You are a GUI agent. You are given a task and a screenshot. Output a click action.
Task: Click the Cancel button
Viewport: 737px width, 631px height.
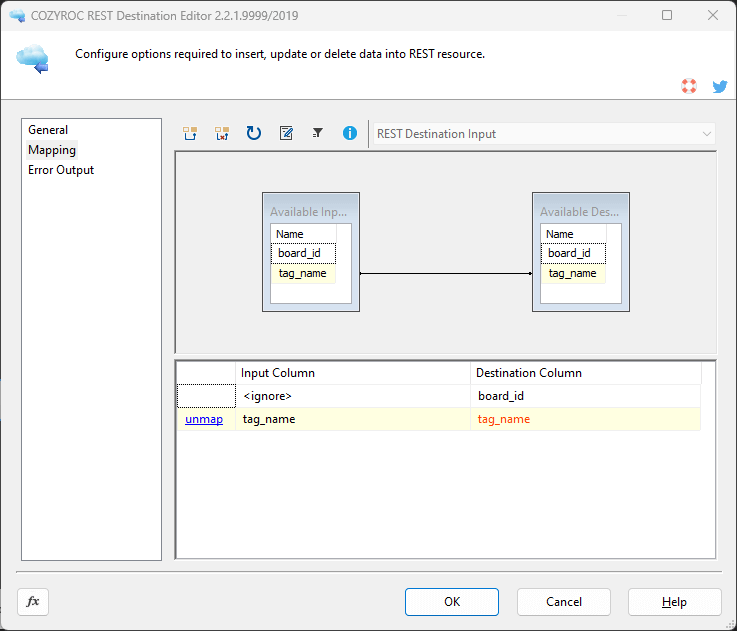coord(564,601)
